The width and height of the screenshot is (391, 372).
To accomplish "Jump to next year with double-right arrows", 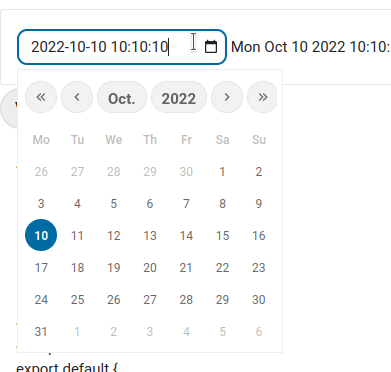I will point(262,97).
